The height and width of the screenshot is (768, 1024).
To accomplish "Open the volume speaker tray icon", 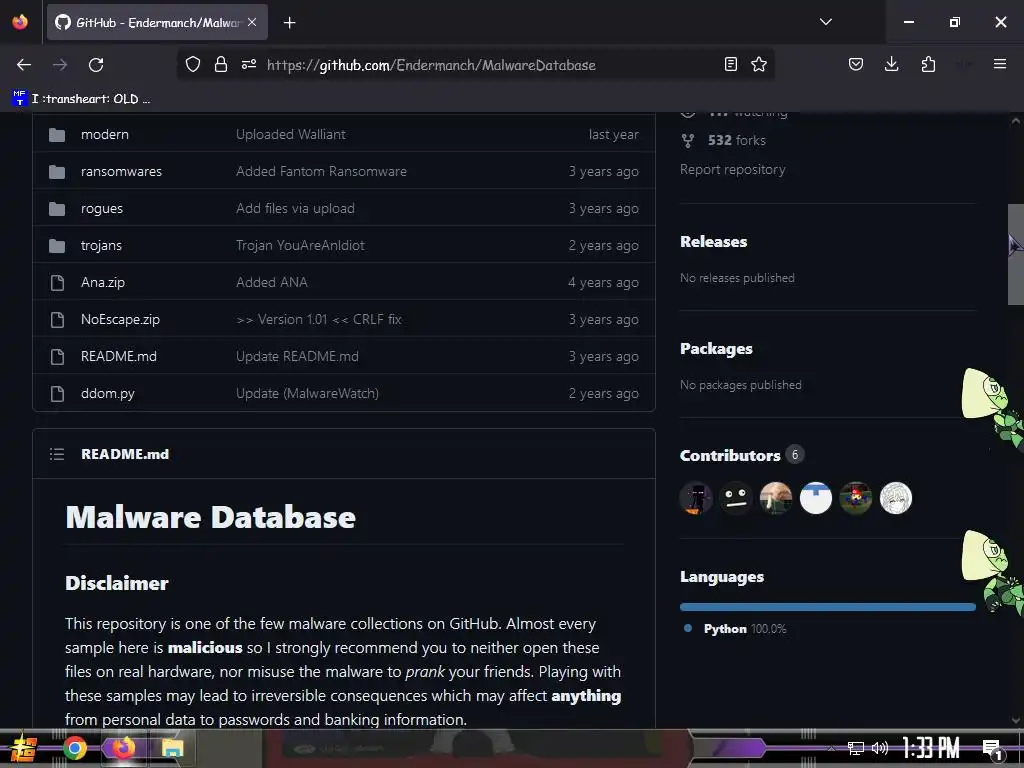I will (x=880, y=748).
